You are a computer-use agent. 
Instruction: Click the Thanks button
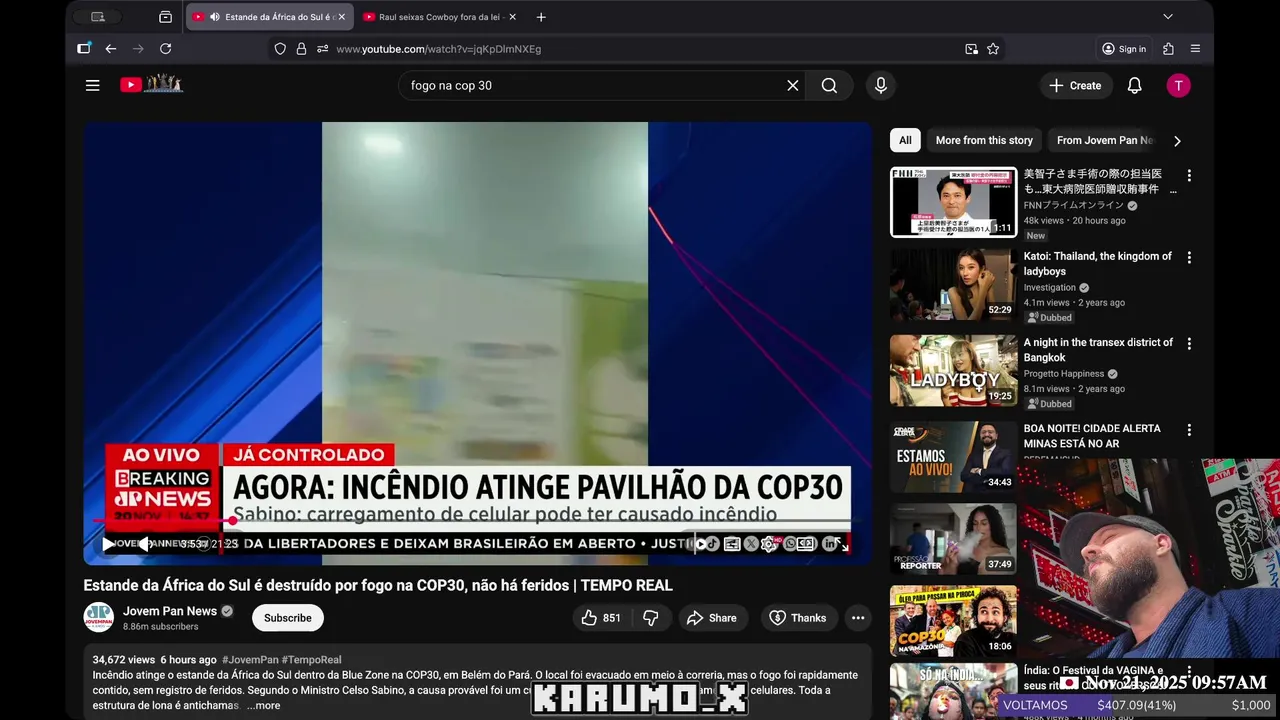[798, 618]
